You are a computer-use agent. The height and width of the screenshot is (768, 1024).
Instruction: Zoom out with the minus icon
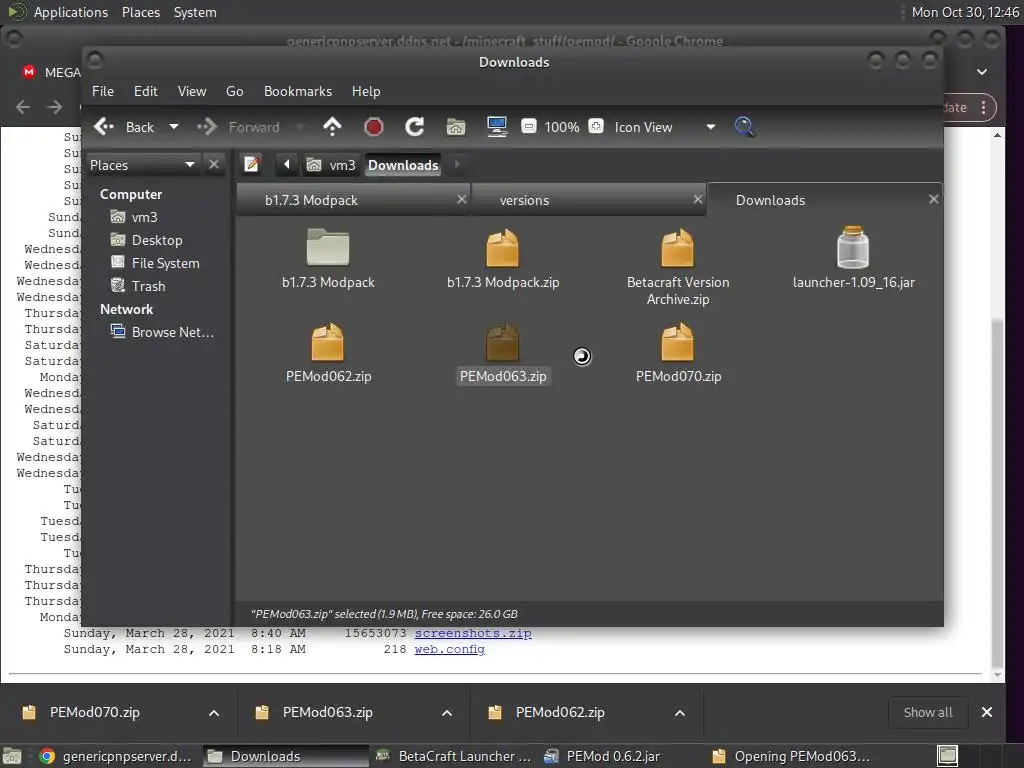coord(529,126)
